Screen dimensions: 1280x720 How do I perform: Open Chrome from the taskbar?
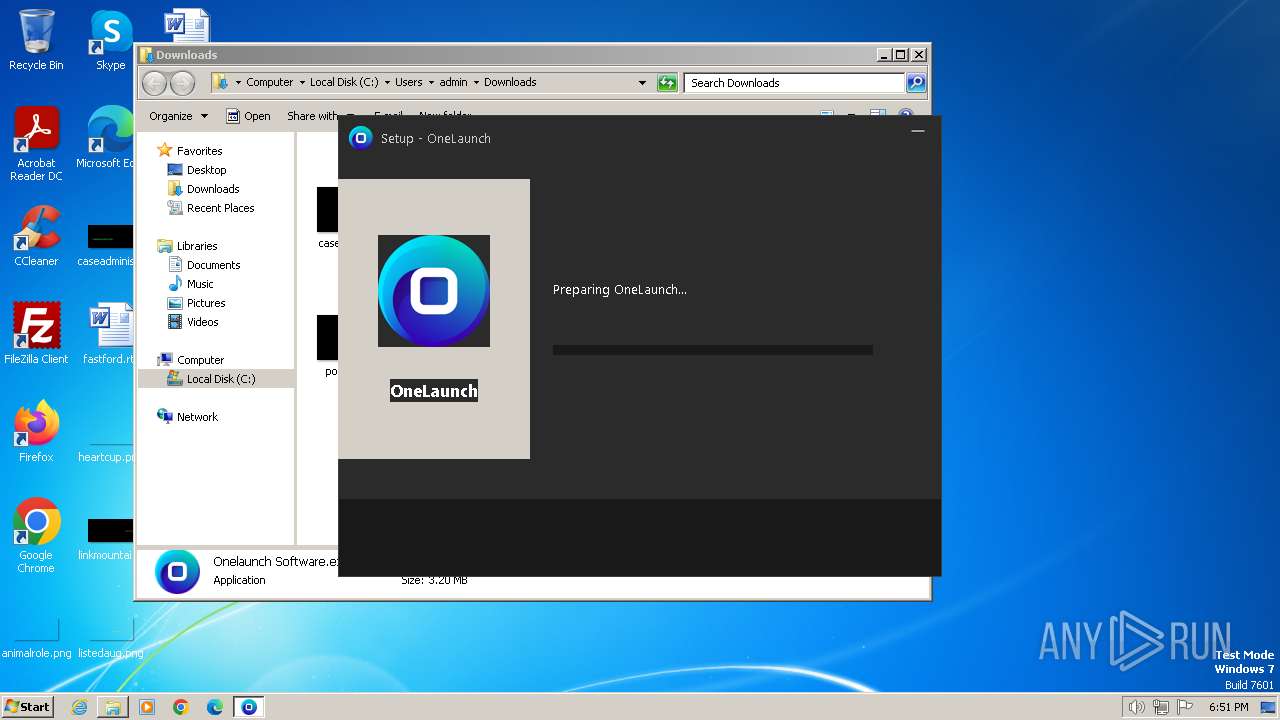pos(181,707)
